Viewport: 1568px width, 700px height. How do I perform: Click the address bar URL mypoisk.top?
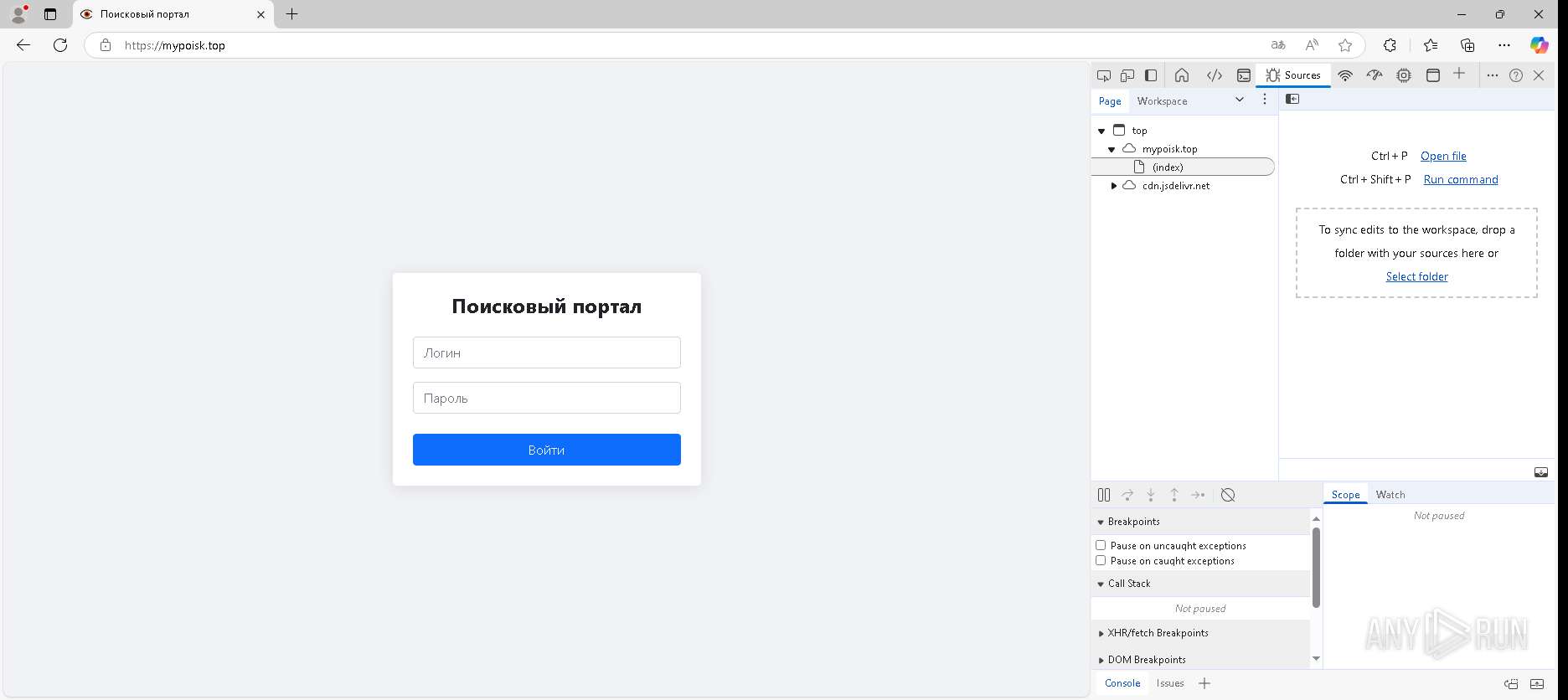[175, 45]
